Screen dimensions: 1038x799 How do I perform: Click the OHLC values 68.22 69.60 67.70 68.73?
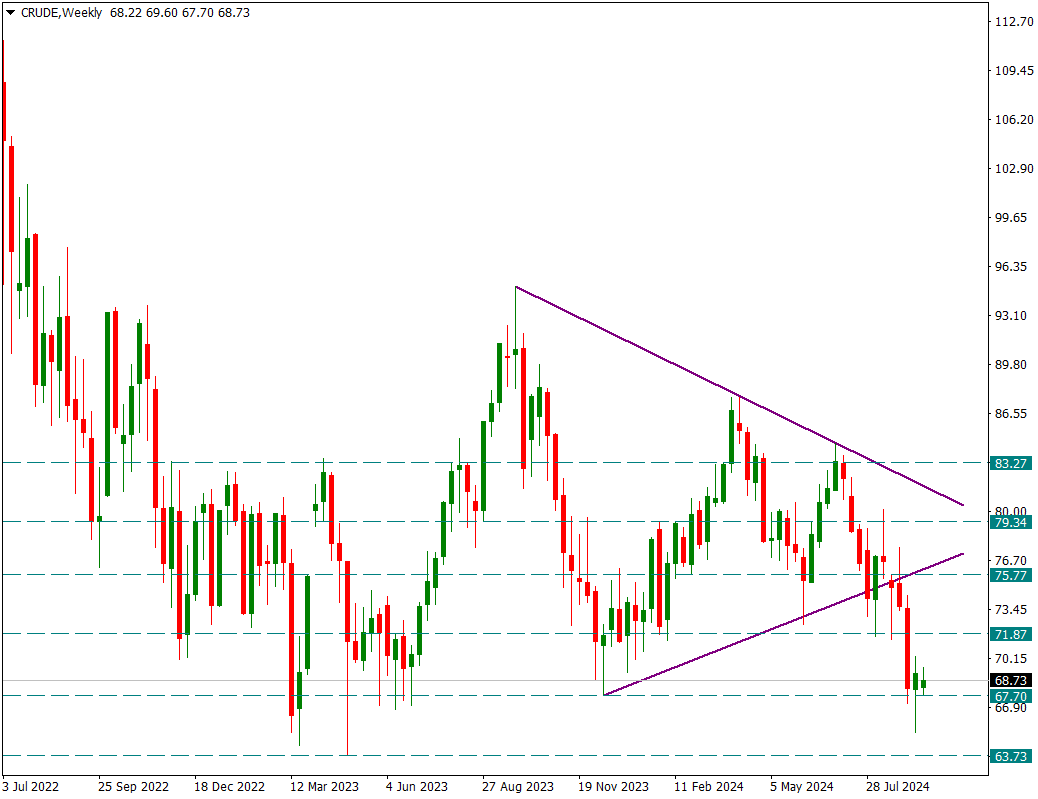pos(180,13)
